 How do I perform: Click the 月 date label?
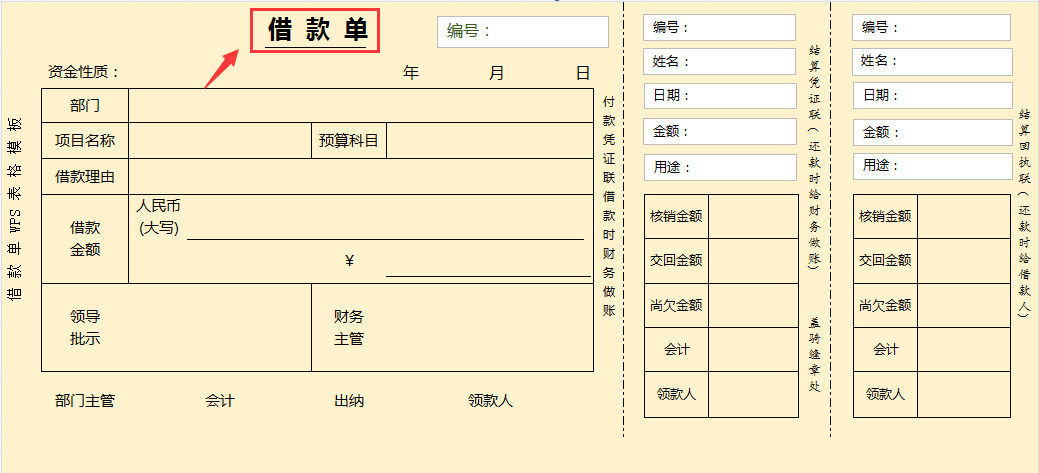[496, 73]
